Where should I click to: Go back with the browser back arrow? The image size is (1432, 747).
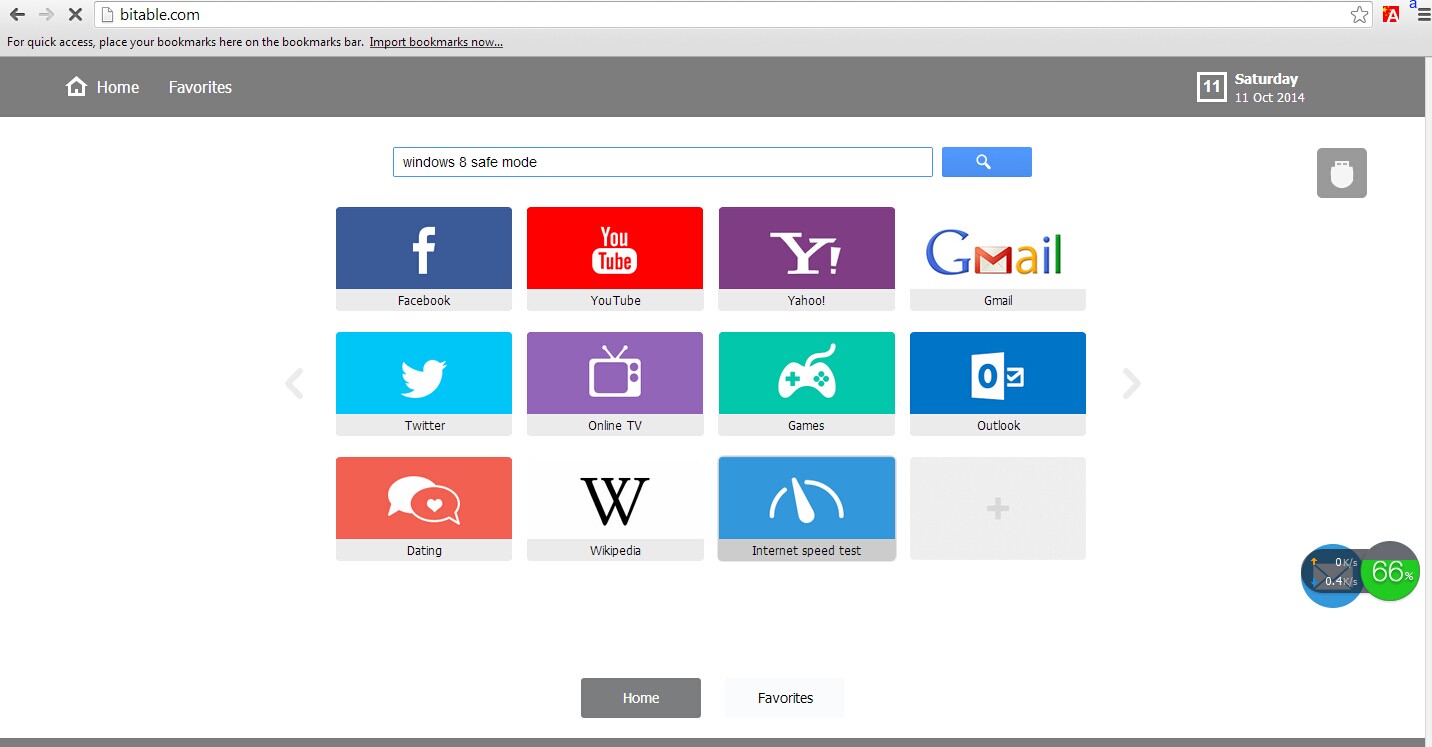[x=17, y=15]
